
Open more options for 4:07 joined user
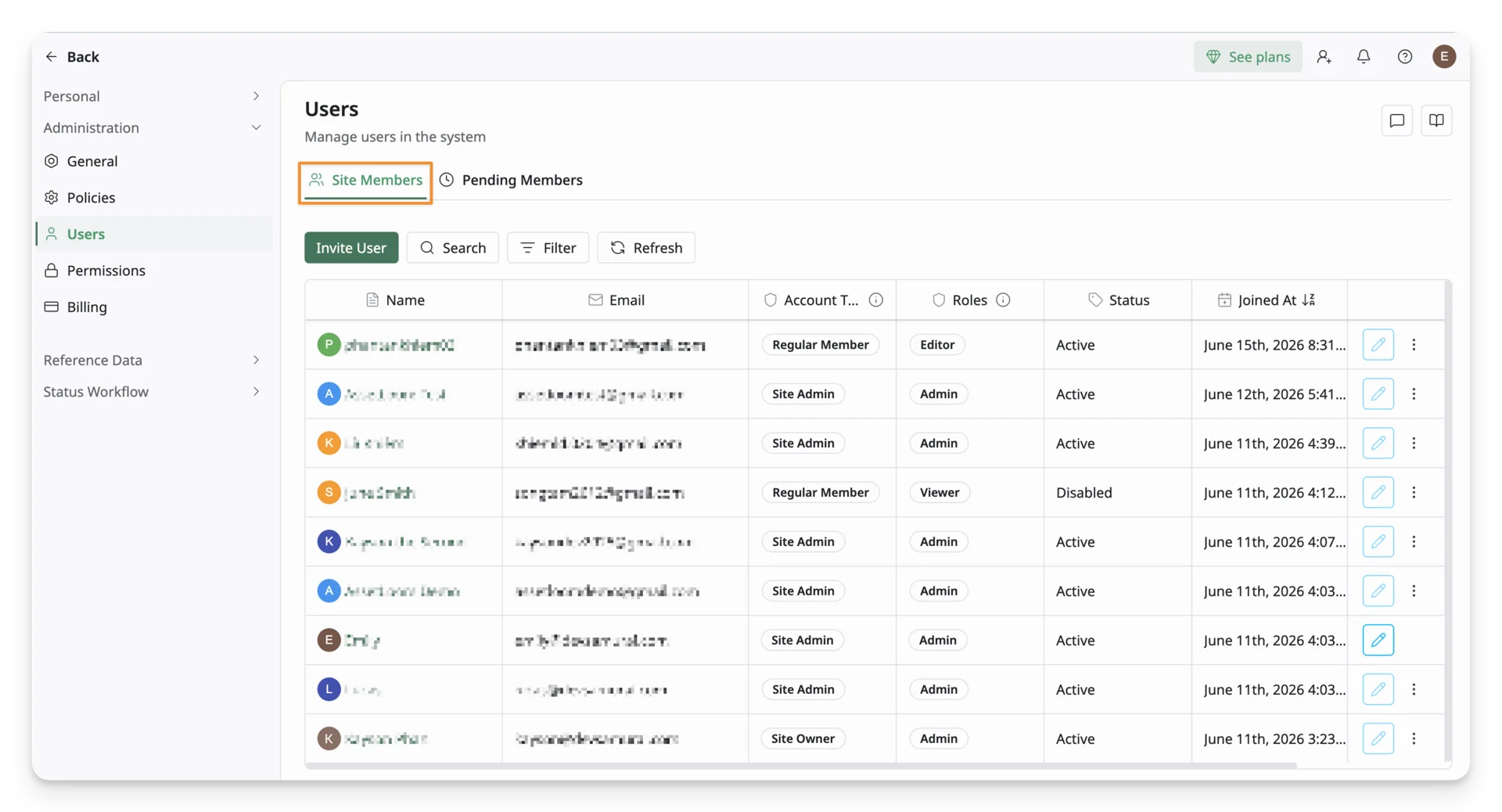pyautogui.click(x=1414, y=541)
